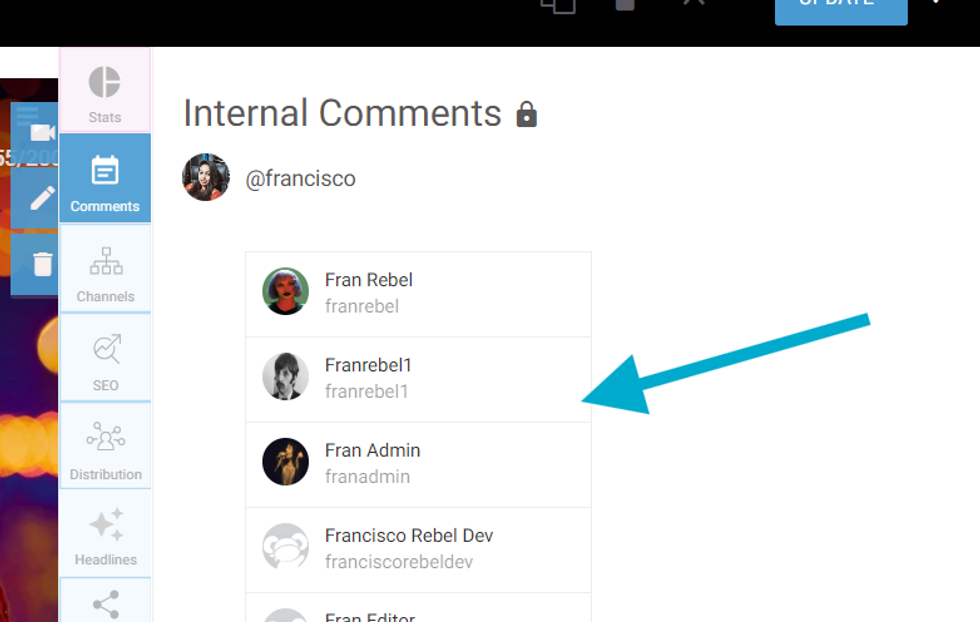Screen dimensions: 980x622
Task: Click the share icon in sidebar
Action: [x=105, y=602]
